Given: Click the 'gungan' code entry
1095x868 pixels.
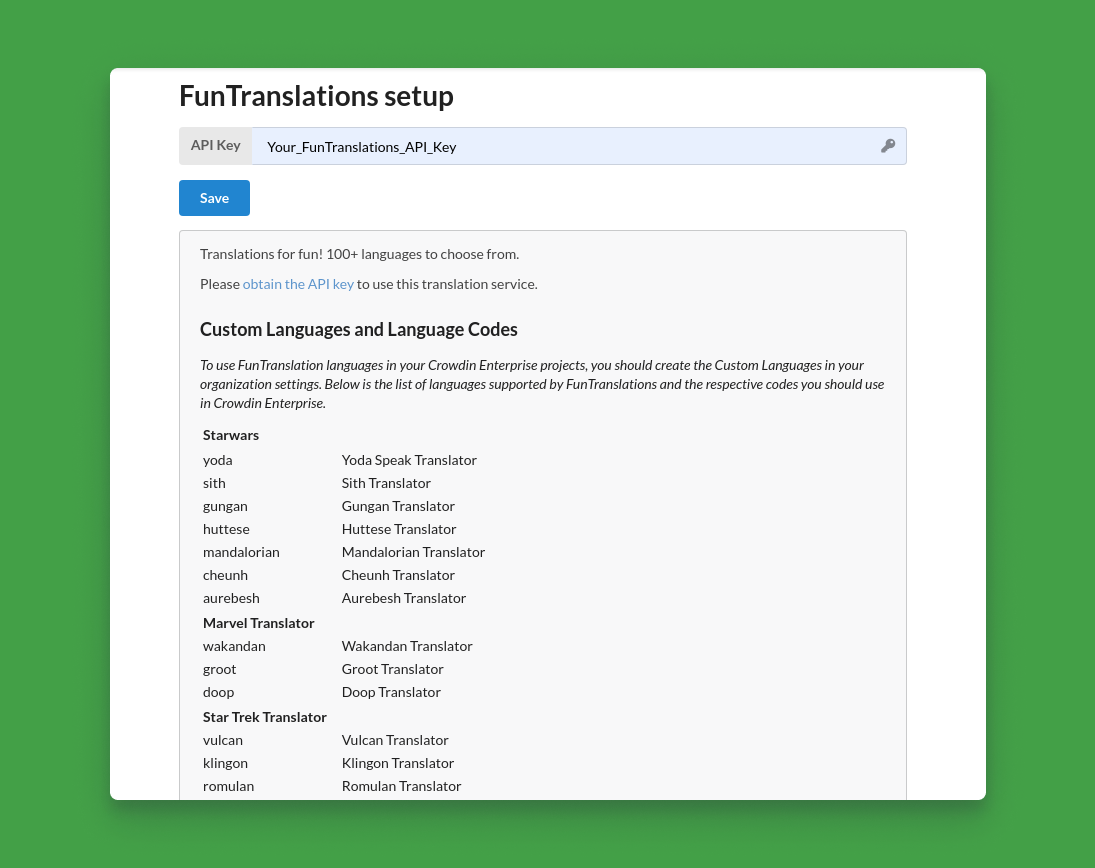Looking at the screenshot, I should point(225,506).
